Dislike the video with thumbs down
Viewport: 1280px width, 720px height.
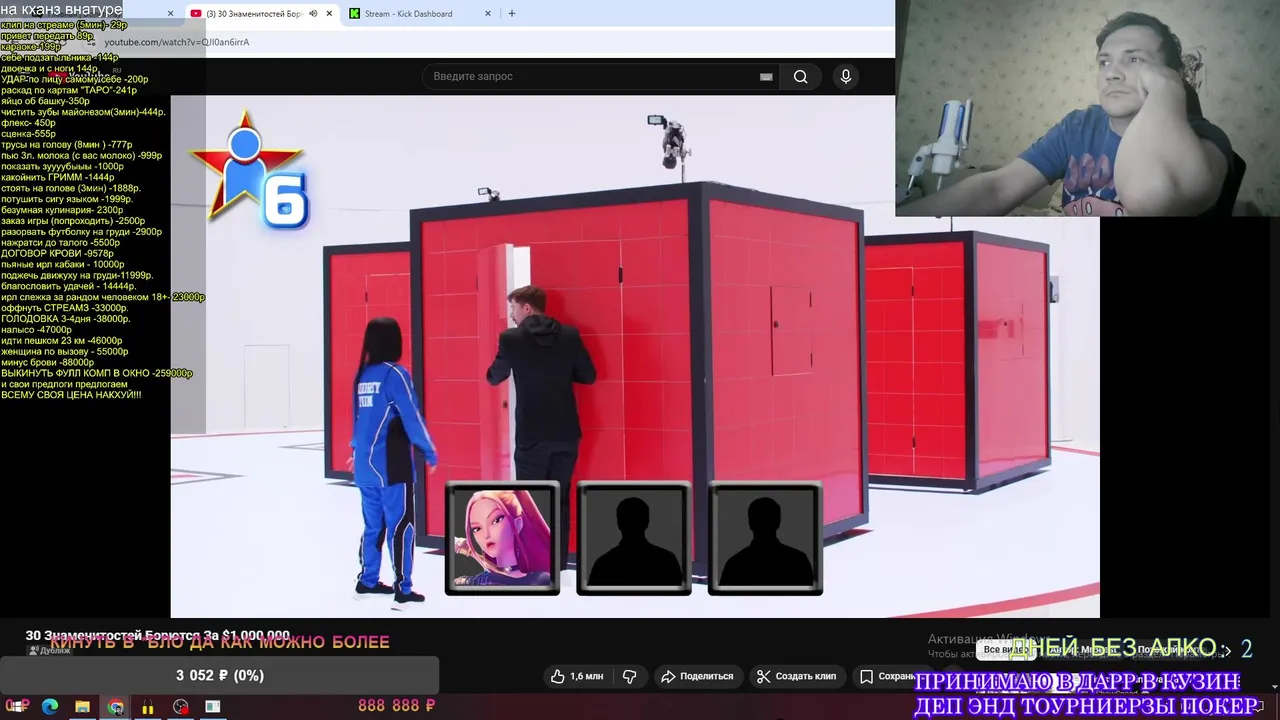pyautogui.click(x=630, y=676)
